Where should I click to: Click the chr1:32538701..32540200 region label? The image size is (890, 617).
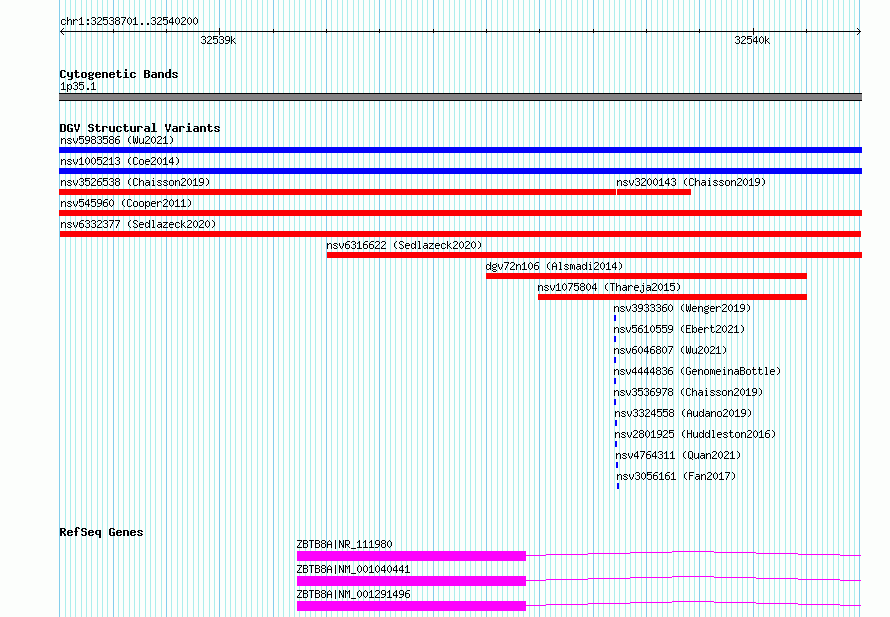tap(129, 21)
